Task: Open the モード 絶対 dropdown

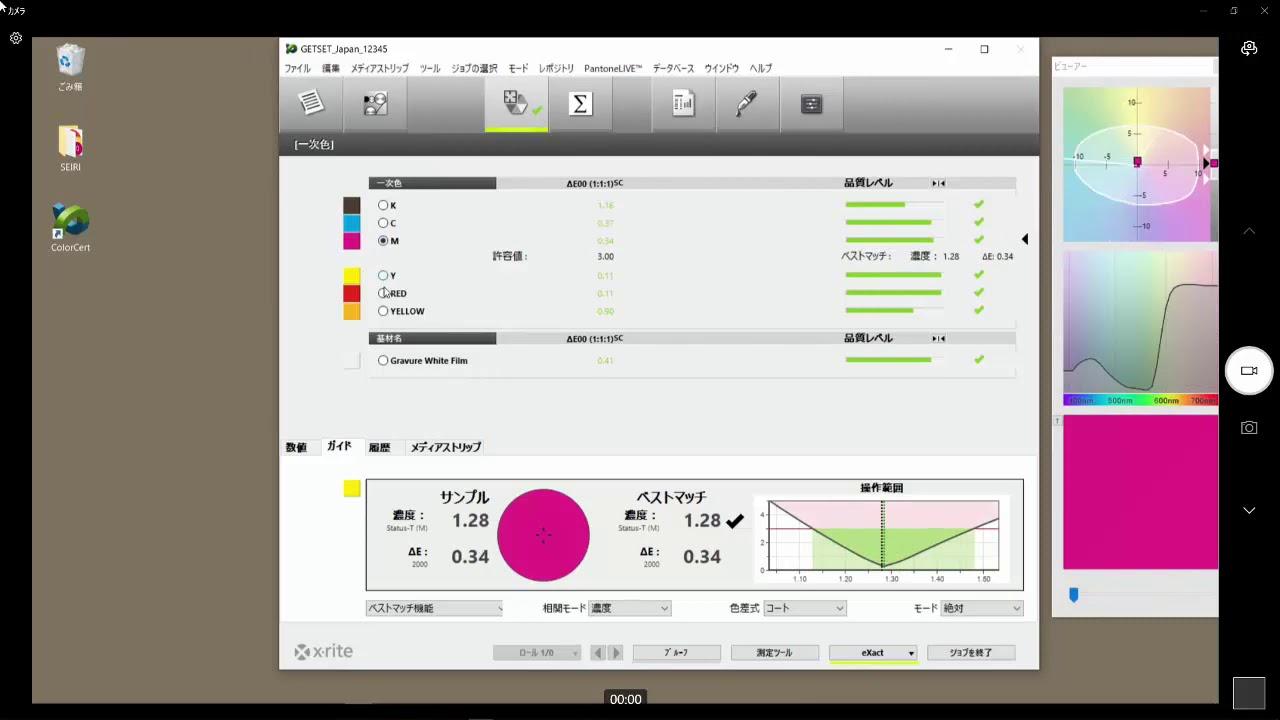Action: pos(981,608)
